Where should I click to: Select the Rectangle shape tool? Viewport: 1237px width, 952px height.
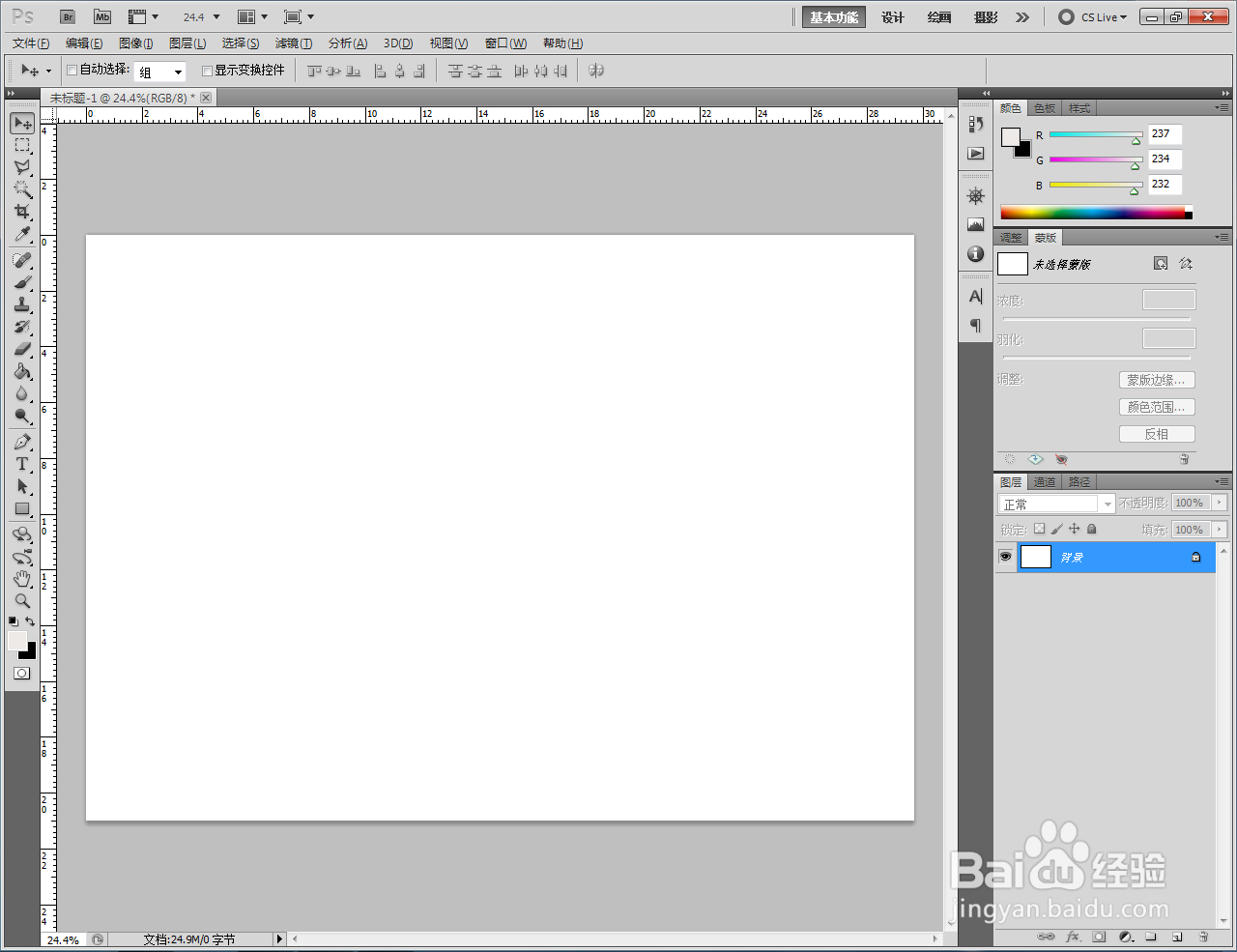pyautogui.click(x=22, y=509)
